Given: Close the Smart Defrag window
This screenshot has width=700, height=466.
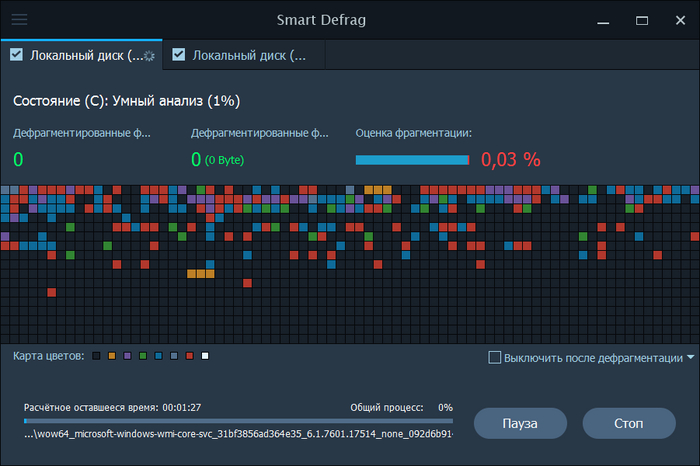Looking at the screenshot, I should coord(680,21).
